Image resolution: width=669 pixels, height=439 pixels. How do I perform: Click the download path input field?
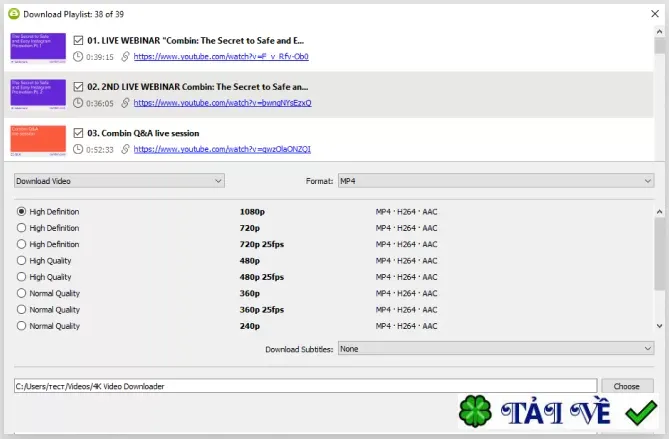[305, 386]
